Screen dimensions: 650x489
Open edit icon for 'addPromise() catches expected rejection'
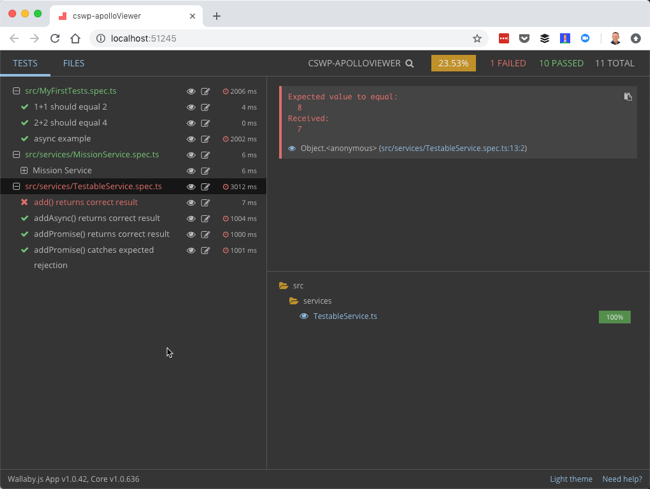point(205,250)
